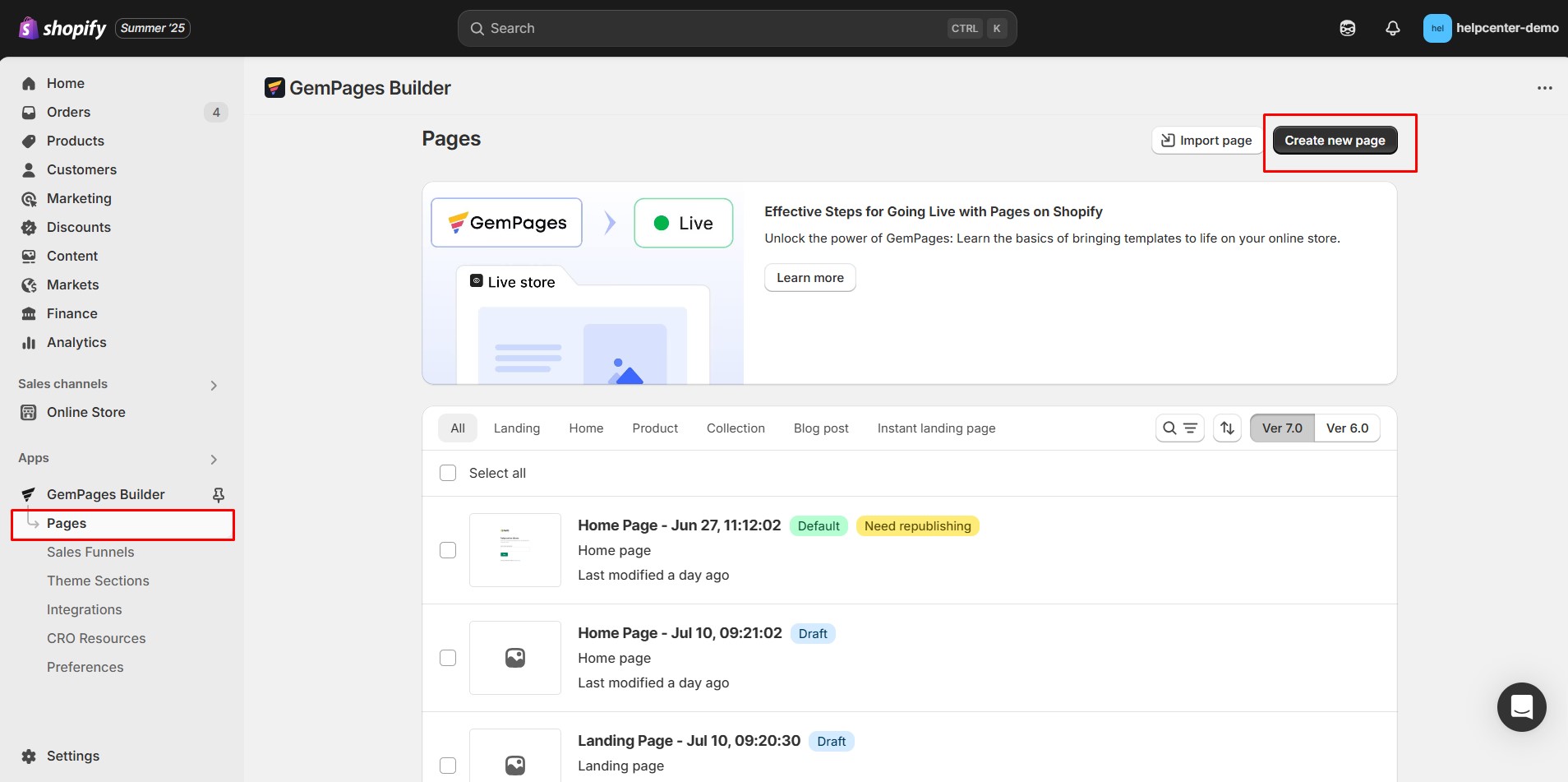This screenshot has width=1568, height=782.
Task: Switch version toggle to Ver 6.0
Action: (x=1346, y=428)
